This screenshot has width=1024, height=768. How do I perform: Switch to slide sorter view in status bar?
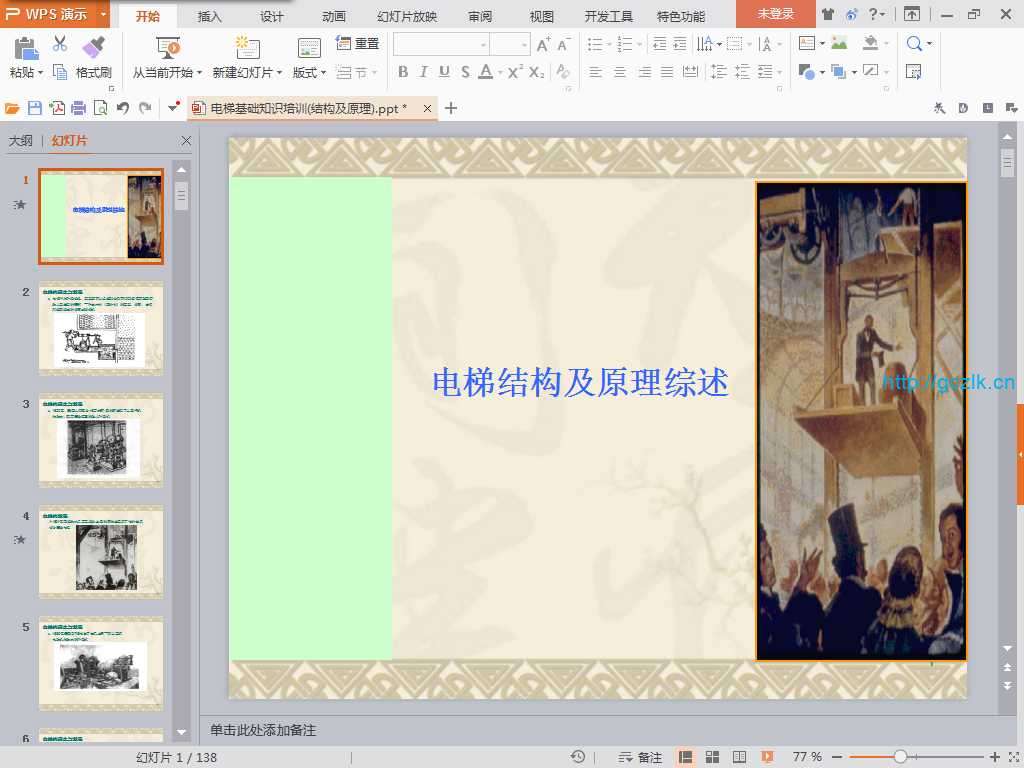click(x=713, y=757)
